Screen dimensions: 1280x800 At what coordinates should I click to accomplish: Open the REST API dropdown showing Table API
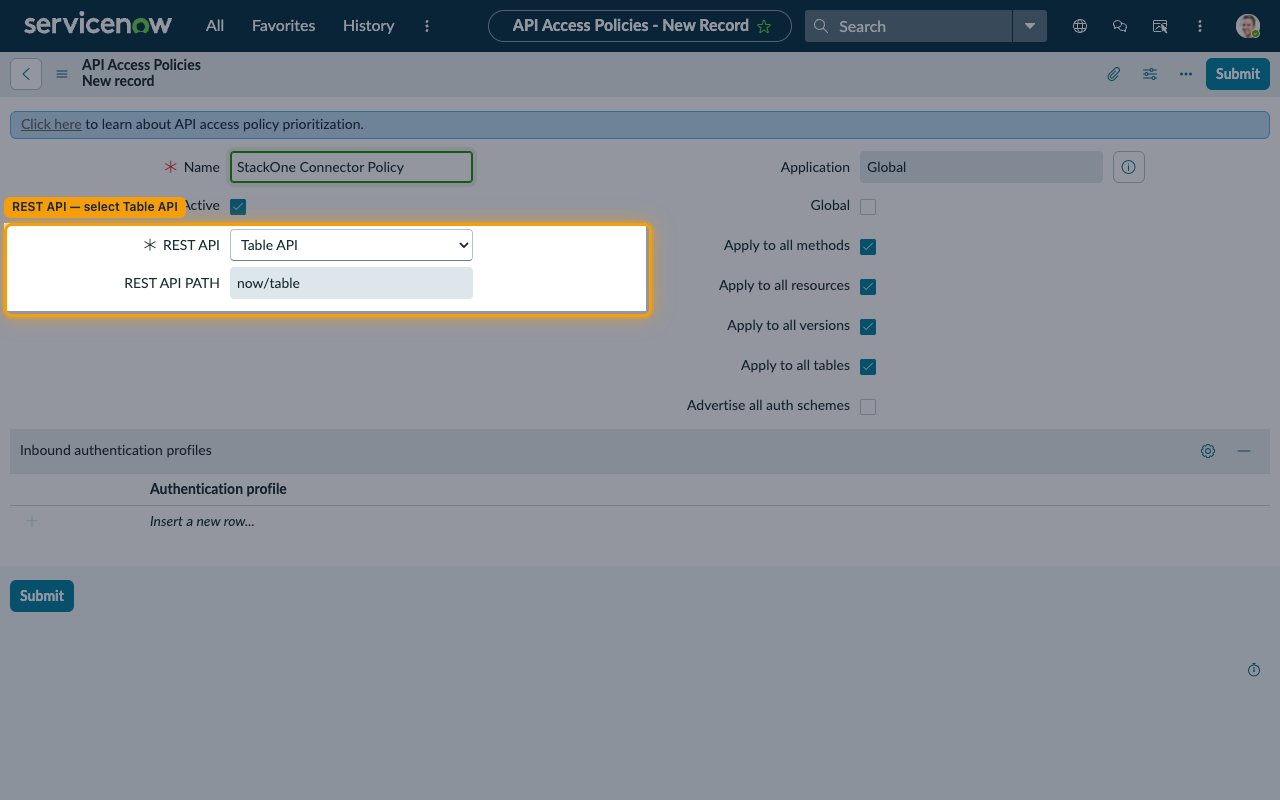351,245
